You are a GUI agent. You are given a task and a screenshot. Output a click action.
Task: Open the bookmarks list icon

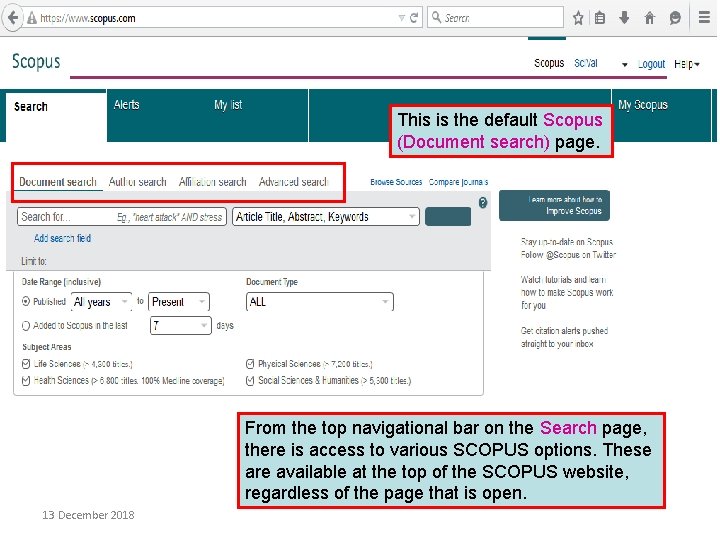click(x=600, y=18)
